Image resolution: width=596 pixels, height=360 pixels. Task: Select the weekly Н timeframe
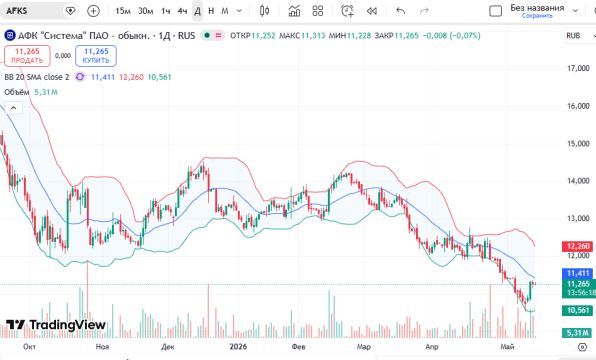click(211, 11)
